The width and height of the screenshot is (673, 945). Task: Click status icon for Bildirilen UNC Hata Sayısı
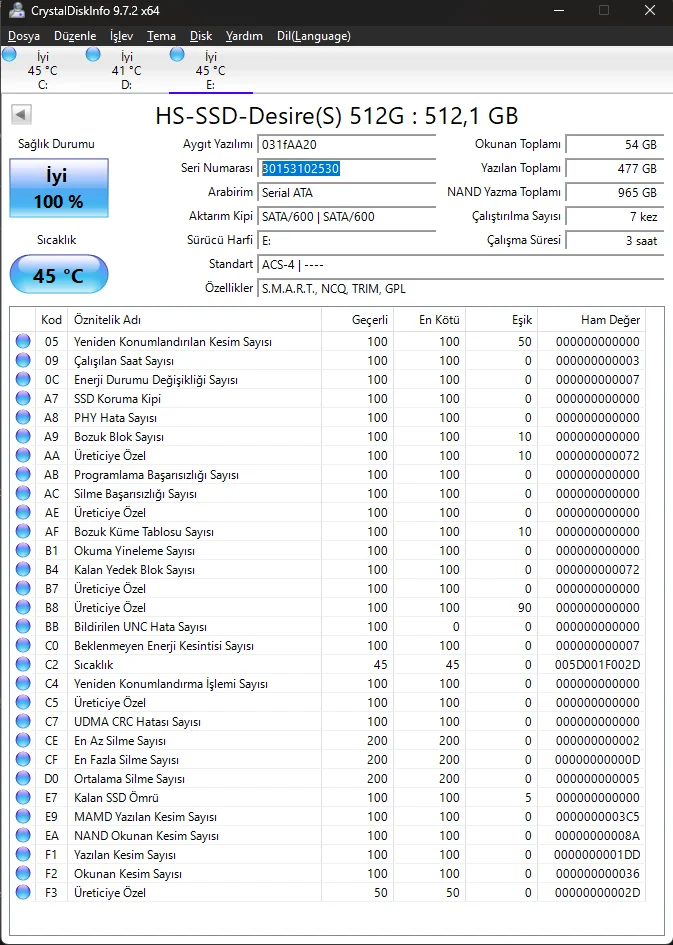tap(23, 626)
